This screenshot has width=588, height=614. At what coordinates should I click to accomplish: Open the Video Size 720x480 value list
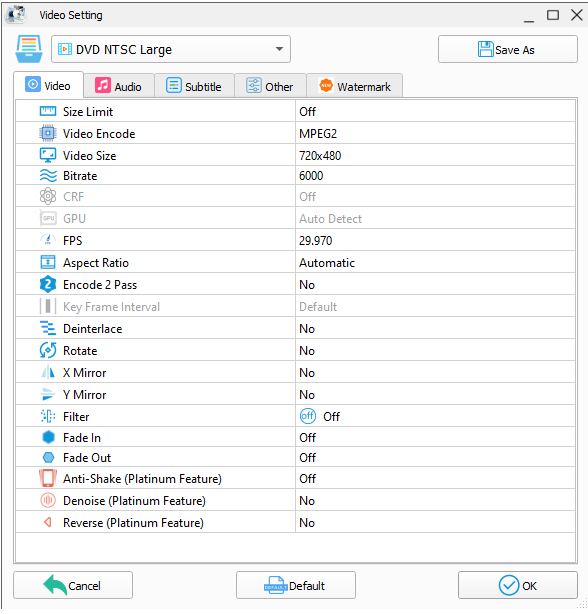[435, 155]
